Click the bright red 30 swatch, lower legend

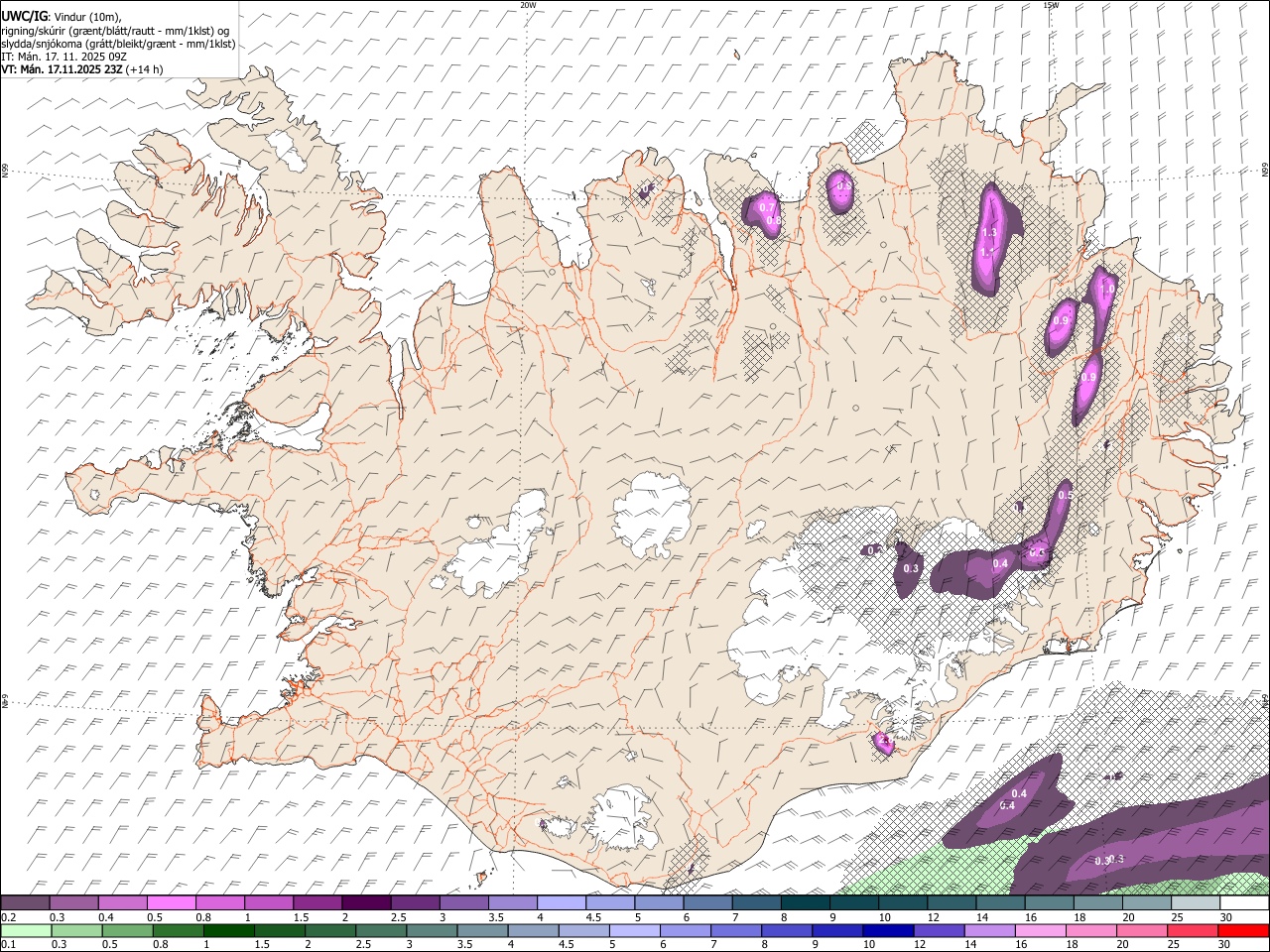pos(1242,930)
